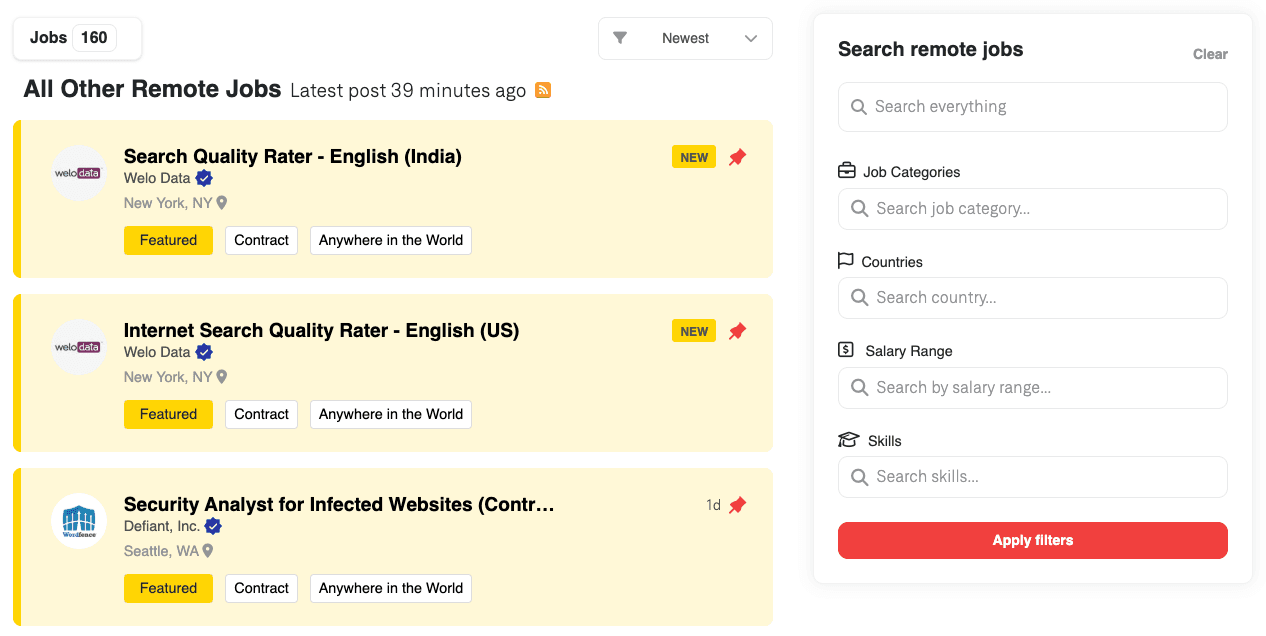
Task: Click the pin icon on Search Quality Rater job
Action: [737, 157]
